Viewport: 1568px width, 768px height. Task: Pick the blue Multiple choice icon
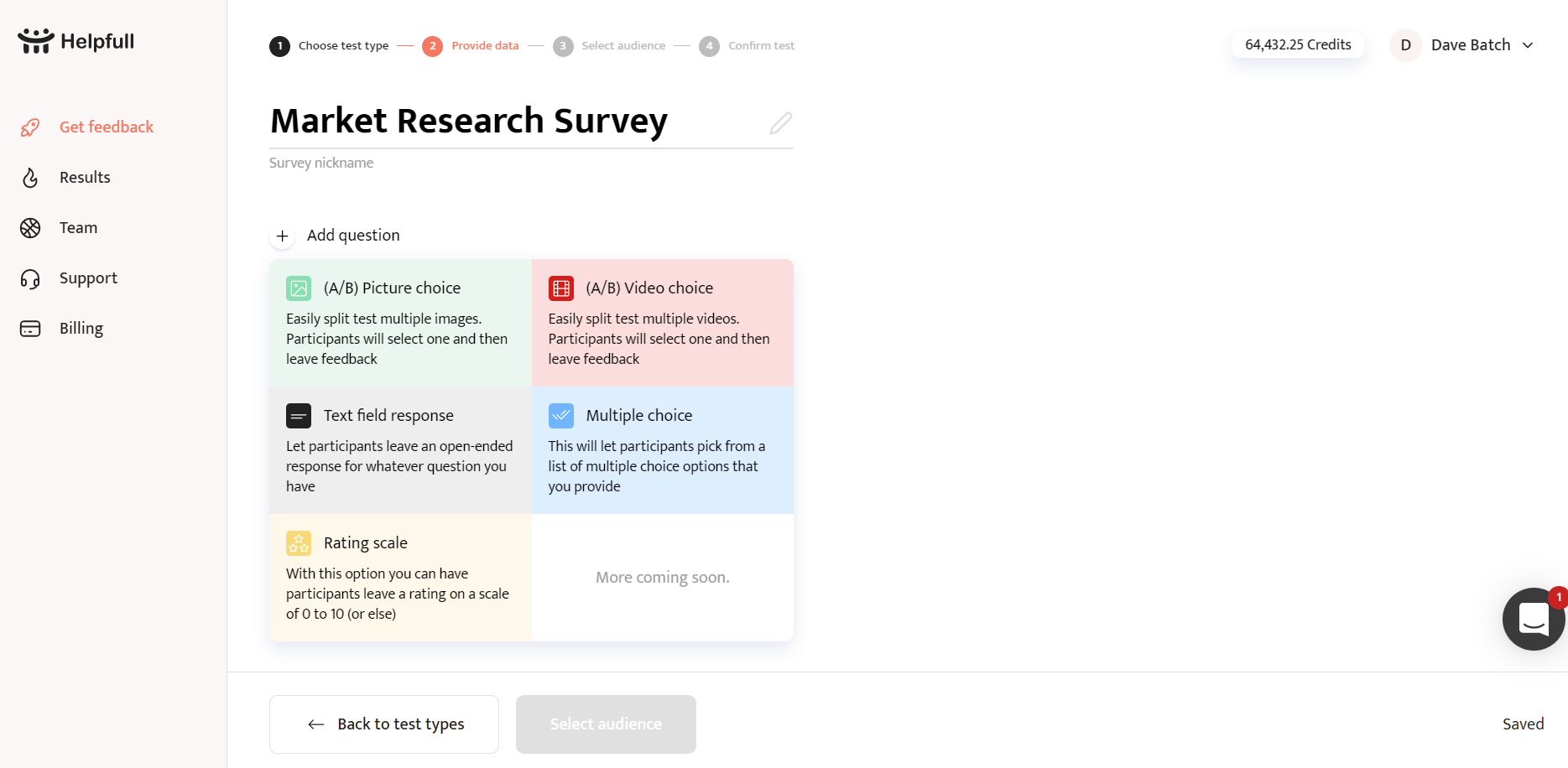coord(561,416)
